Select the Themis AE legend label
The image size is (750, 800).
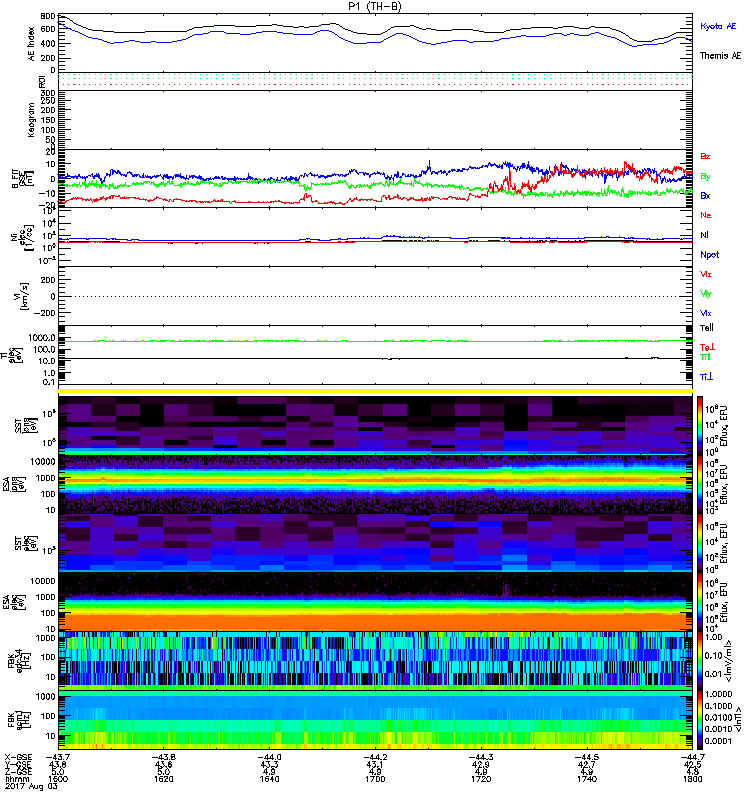tap(720, 56)
